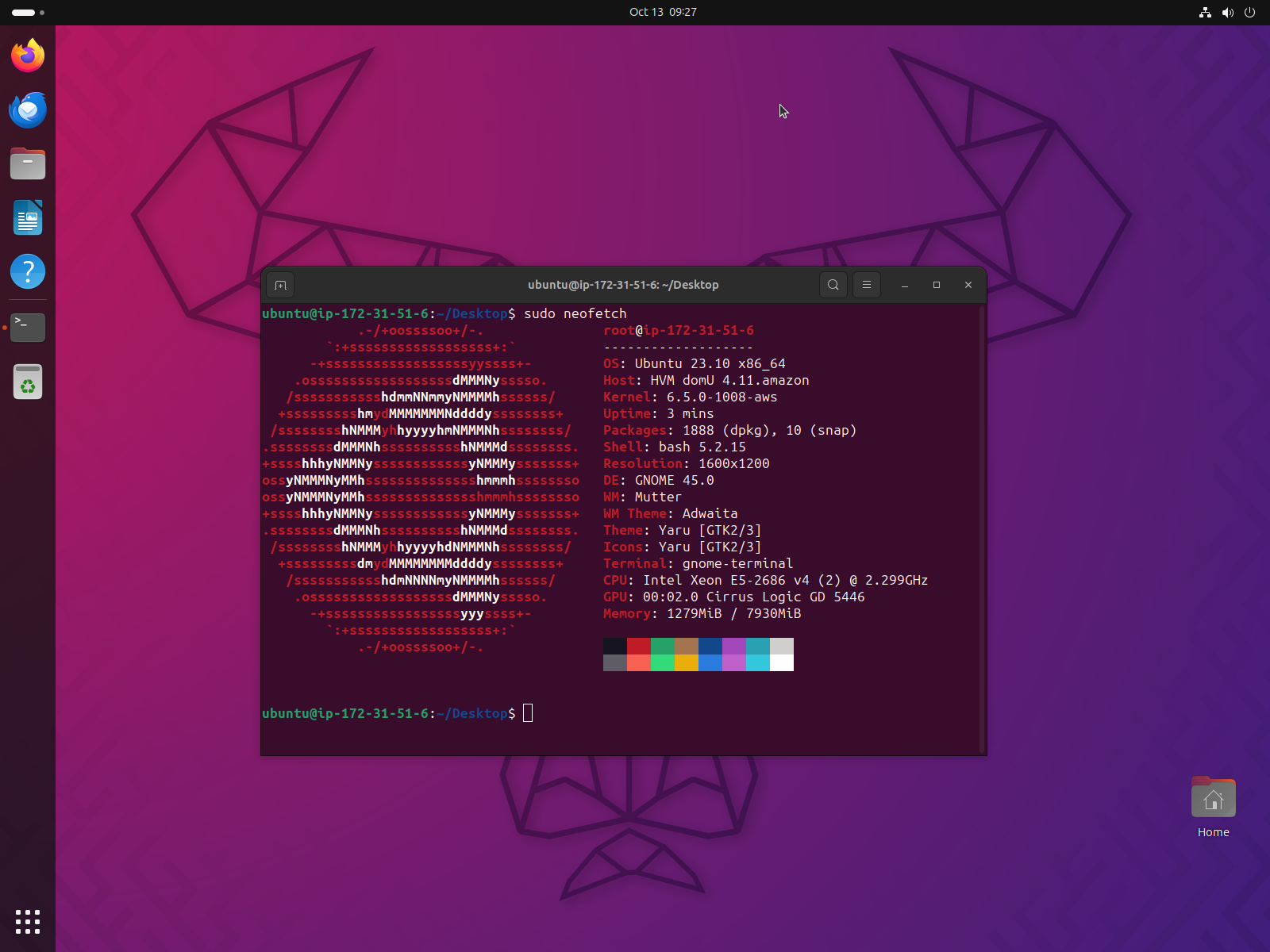Open the terminal hamburger menu
The image size is (1270, 952).
(x=866, y=285)
